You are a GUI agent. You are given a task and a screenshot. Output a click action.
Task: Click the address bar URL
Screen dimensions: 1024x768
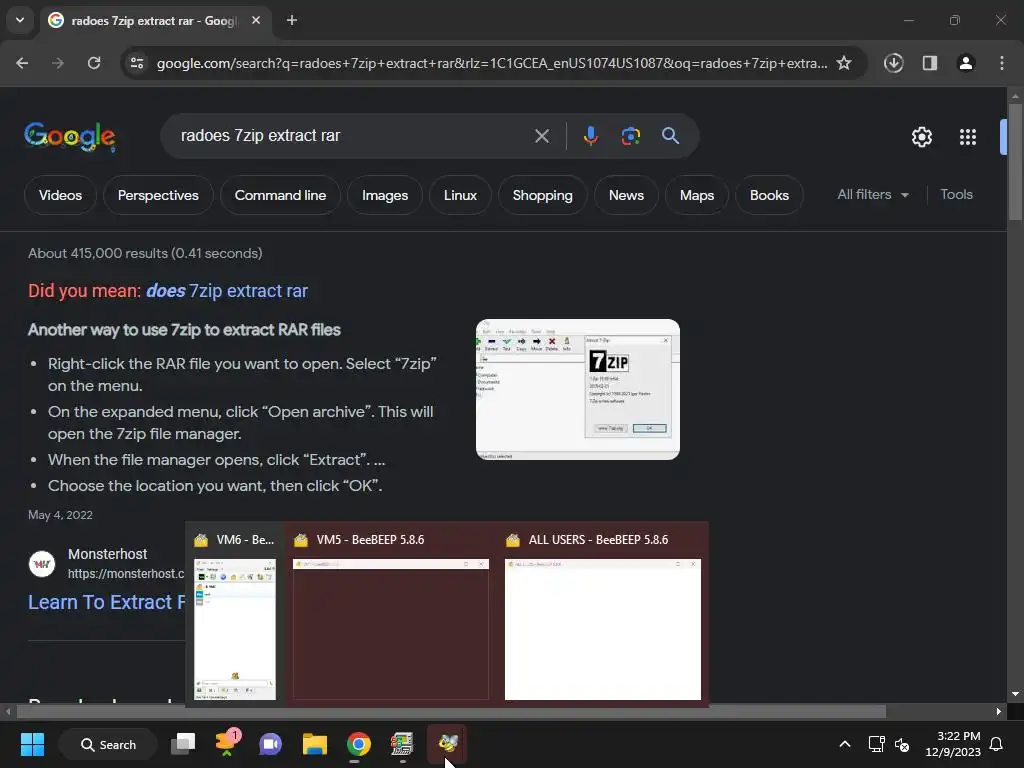pos(492,63)
